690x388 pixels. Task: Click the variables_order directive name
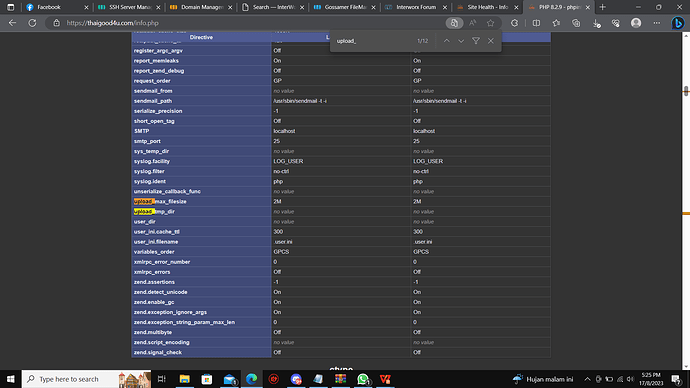(154, 252)
